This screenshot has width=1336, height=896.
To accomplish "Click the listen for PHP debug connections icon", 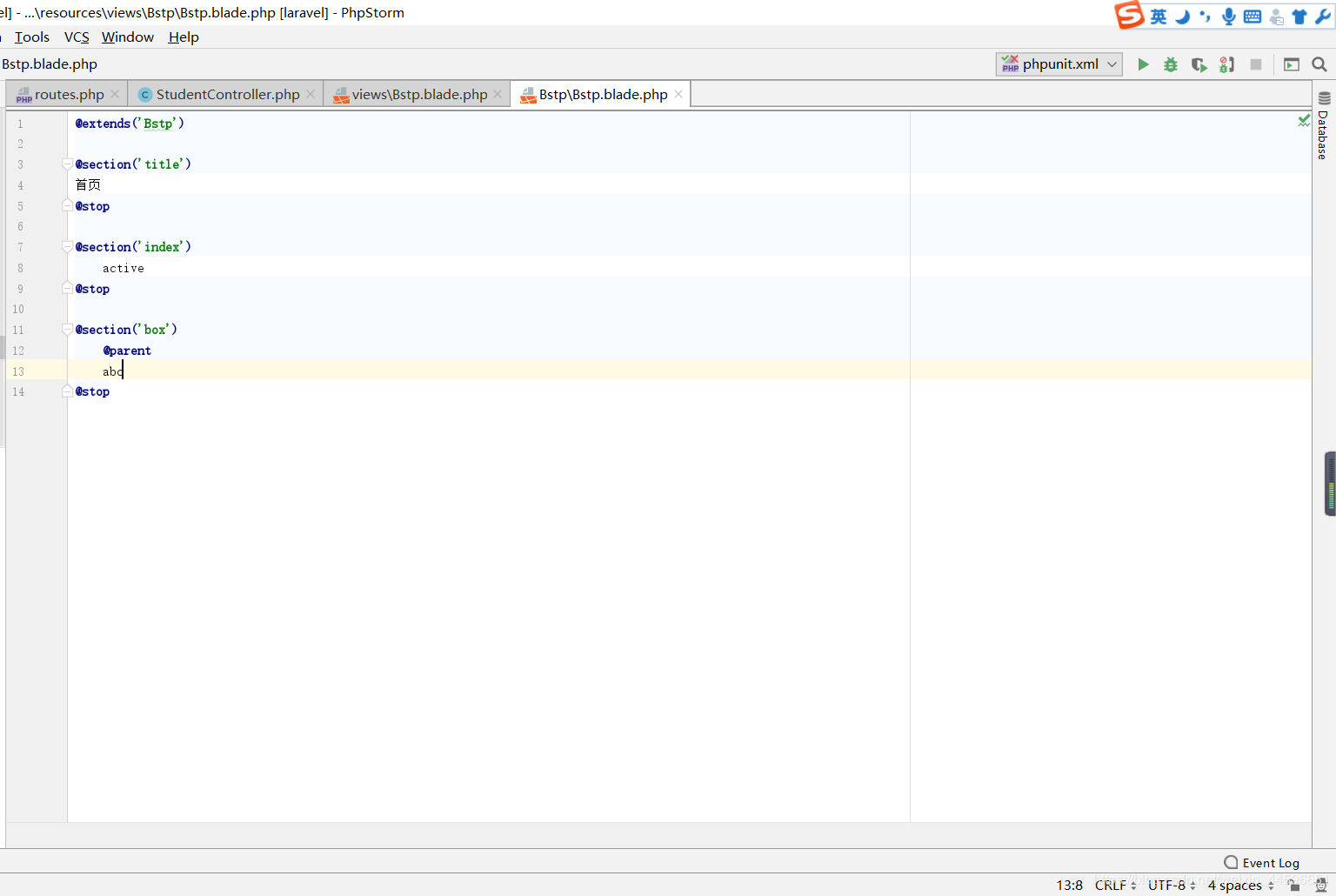I will (1226, 64).
